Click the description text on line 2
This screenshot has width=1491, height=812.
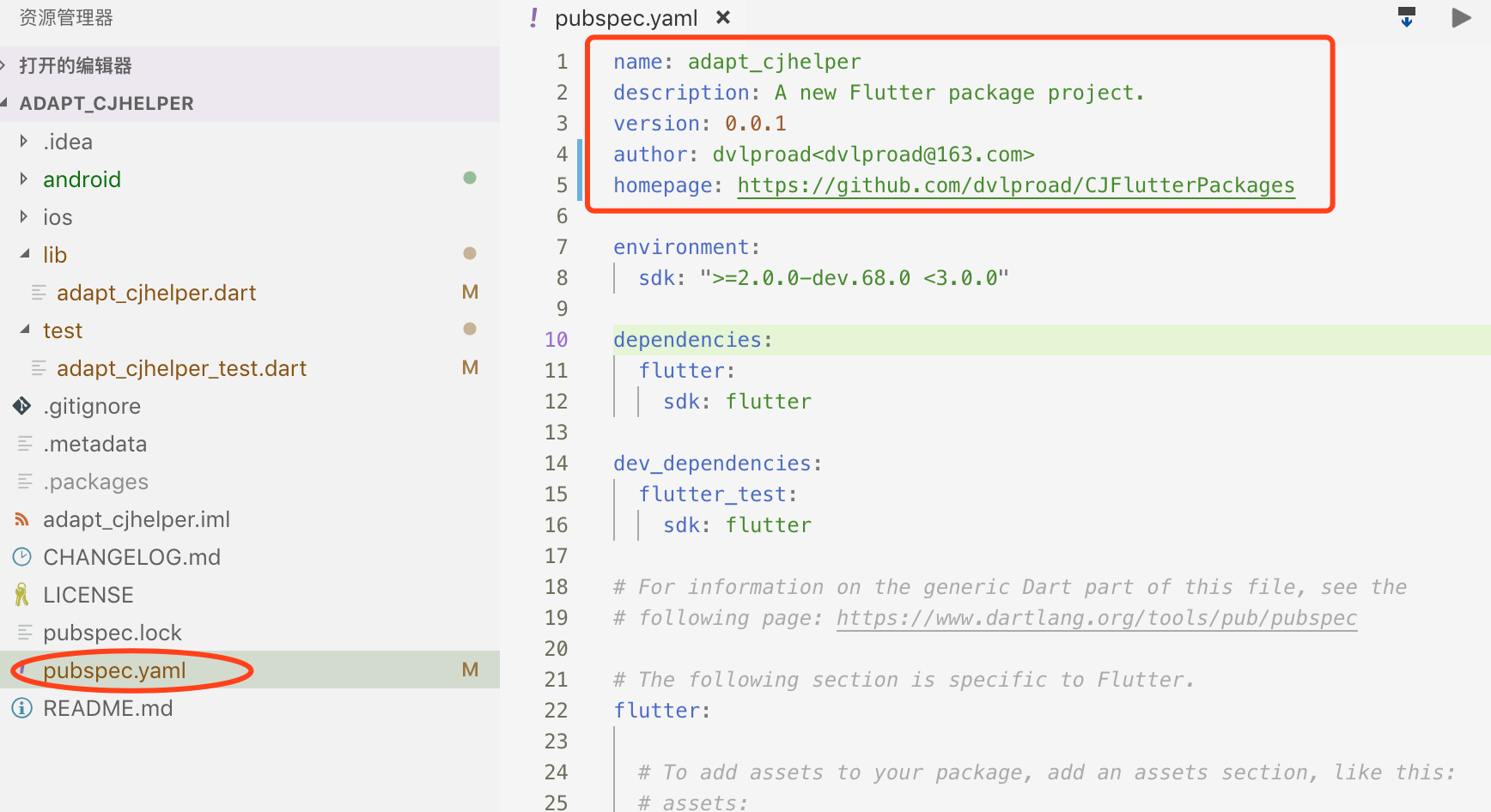(958, 93)
